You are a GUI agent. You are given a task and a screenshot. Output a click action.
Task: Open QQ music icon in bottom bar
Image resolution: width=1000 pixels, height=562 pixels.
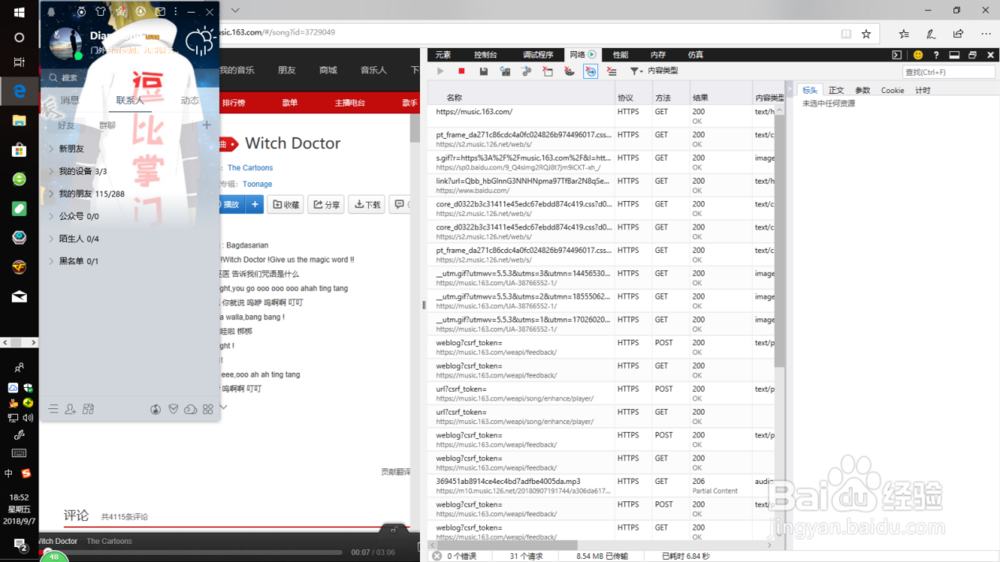click(x=156, y=410)
